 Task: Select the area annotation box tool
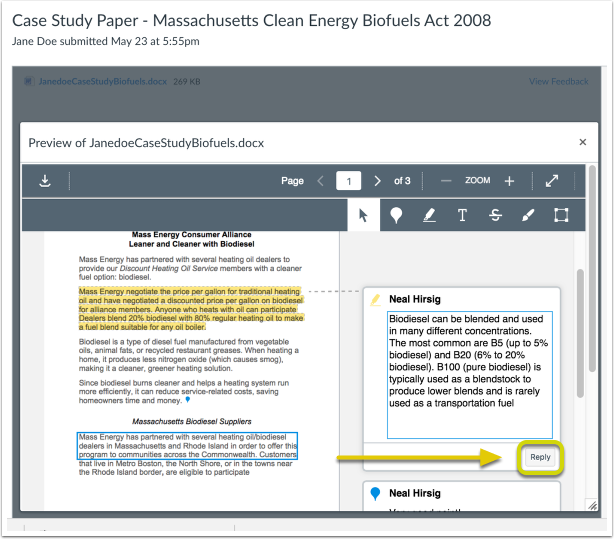561,215
